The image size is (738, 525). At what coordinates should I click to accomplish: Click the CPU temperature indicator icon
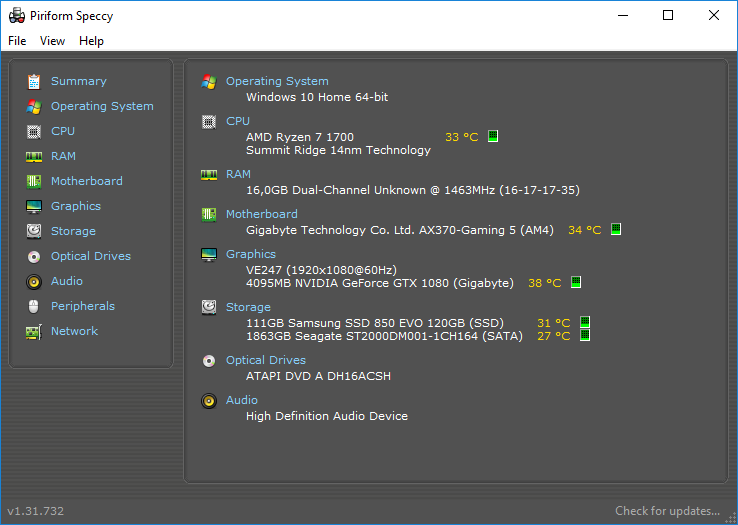(x=493, y=136)
